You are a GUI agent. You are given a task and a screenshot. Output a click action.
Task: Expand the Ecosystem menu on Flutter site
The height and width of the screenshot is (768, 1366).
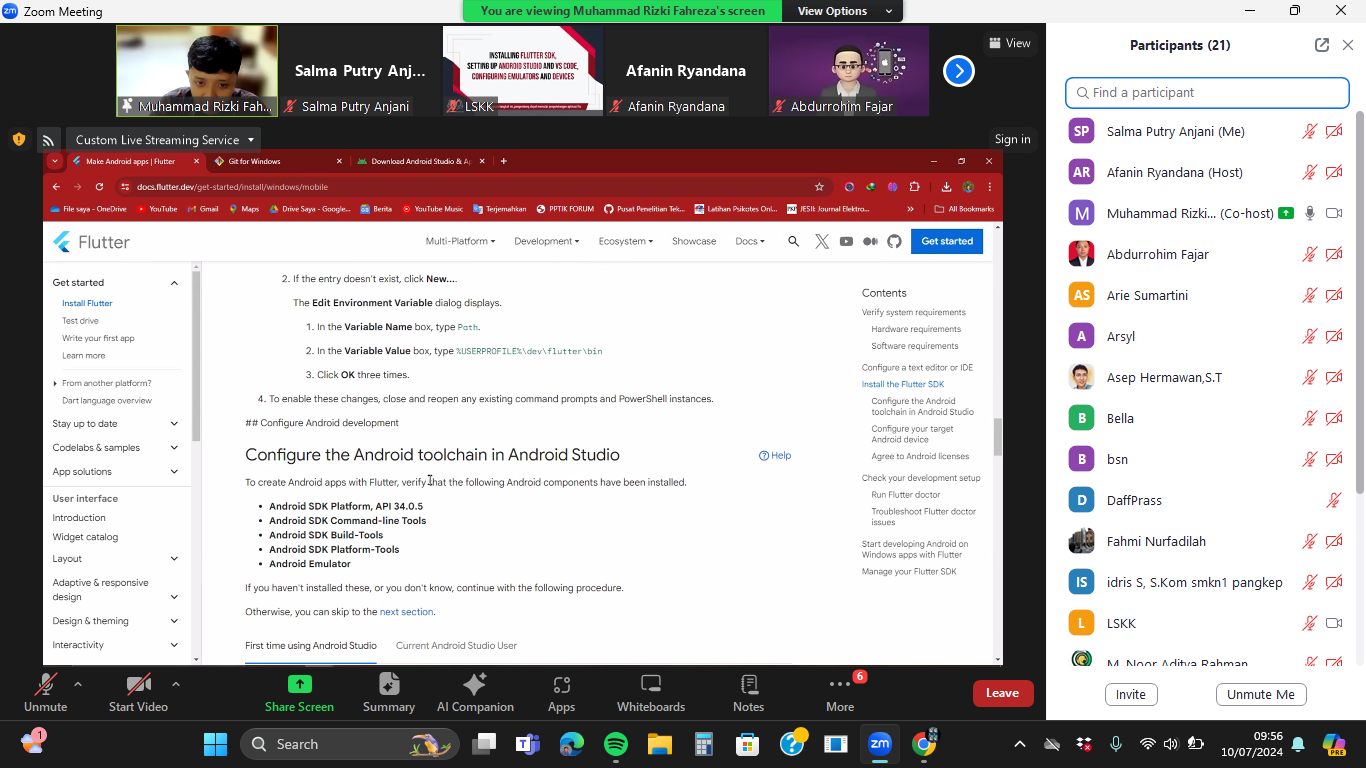[626, 241]
